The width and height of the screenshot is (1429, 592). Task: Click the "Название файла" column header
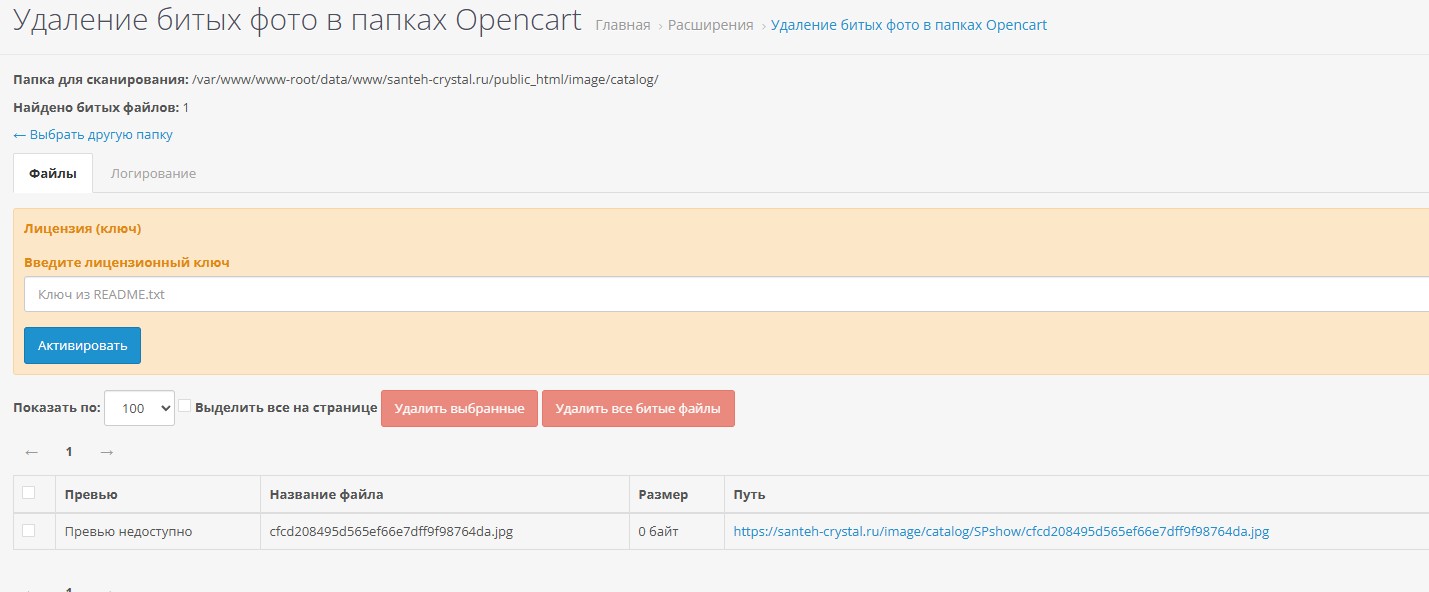[326, 494]
